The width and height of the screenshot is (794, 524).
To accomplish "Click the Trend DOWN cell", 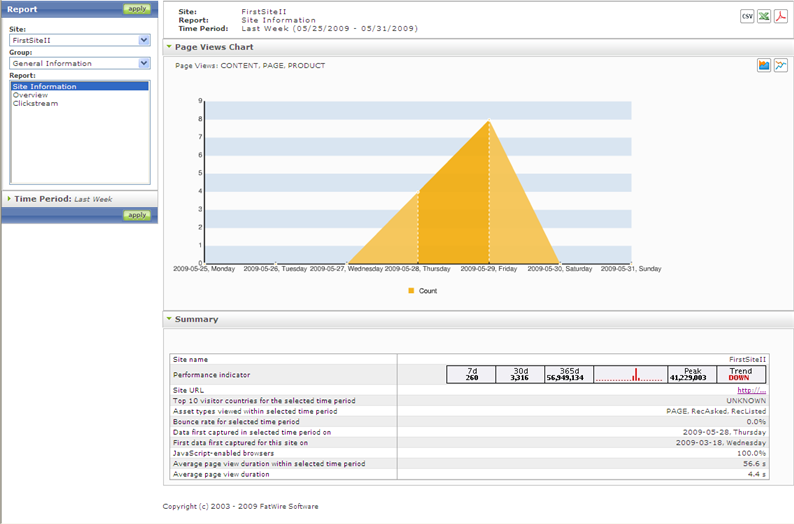I will pos(741,374).
